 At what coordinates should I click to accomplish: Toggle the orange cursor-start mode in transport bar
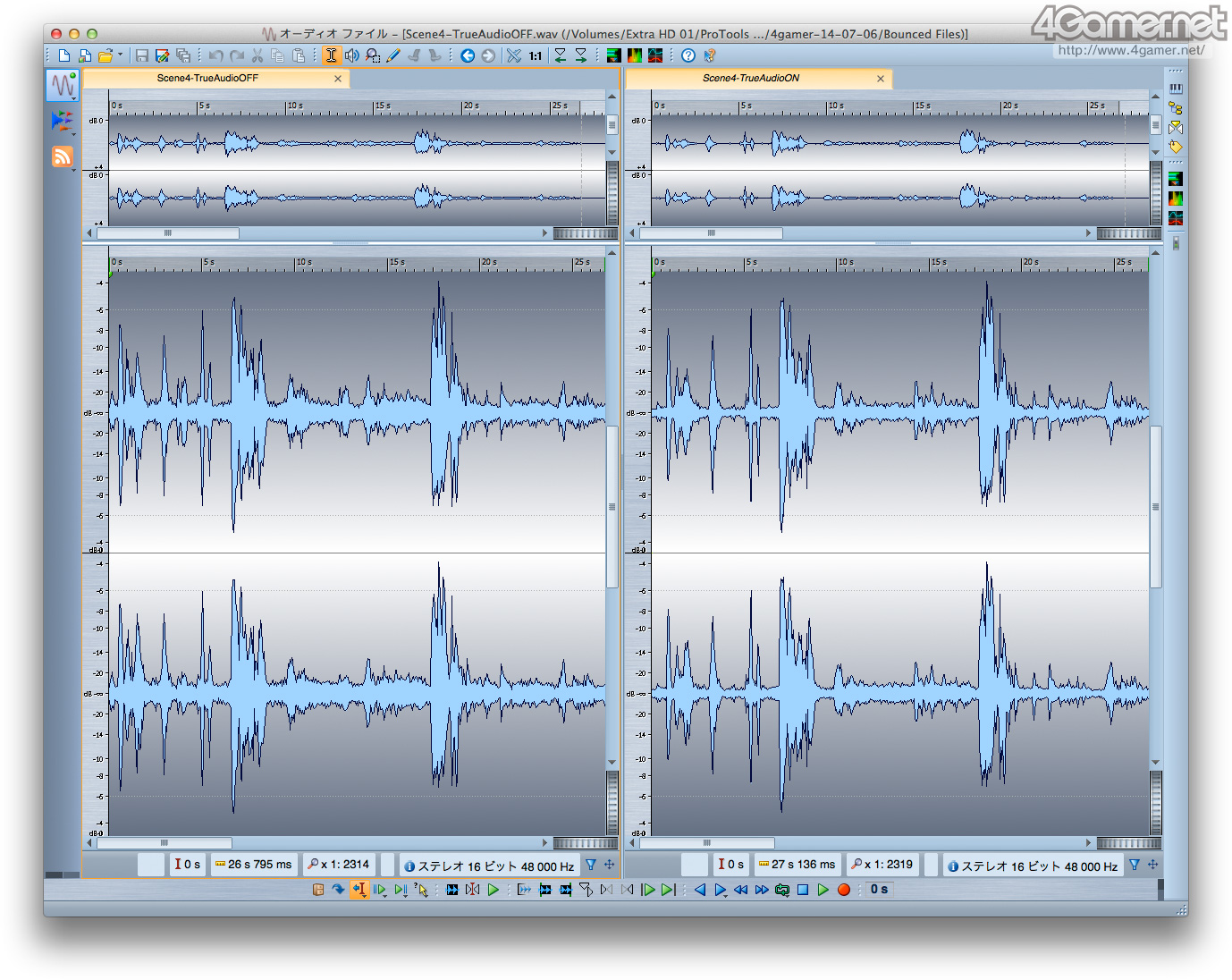click(359, 890)
